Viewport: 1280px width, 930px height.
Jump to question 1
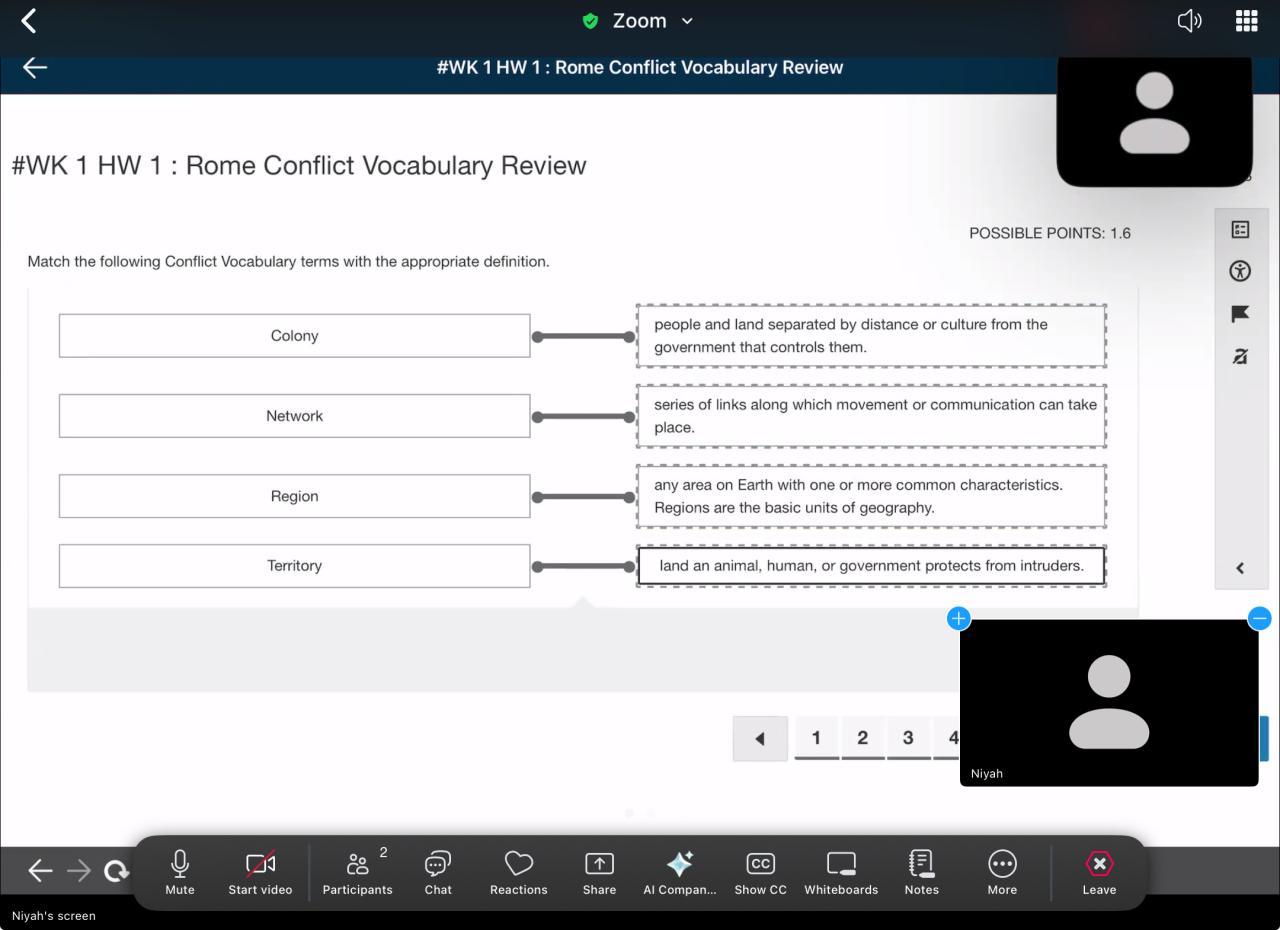click(816, 738)
